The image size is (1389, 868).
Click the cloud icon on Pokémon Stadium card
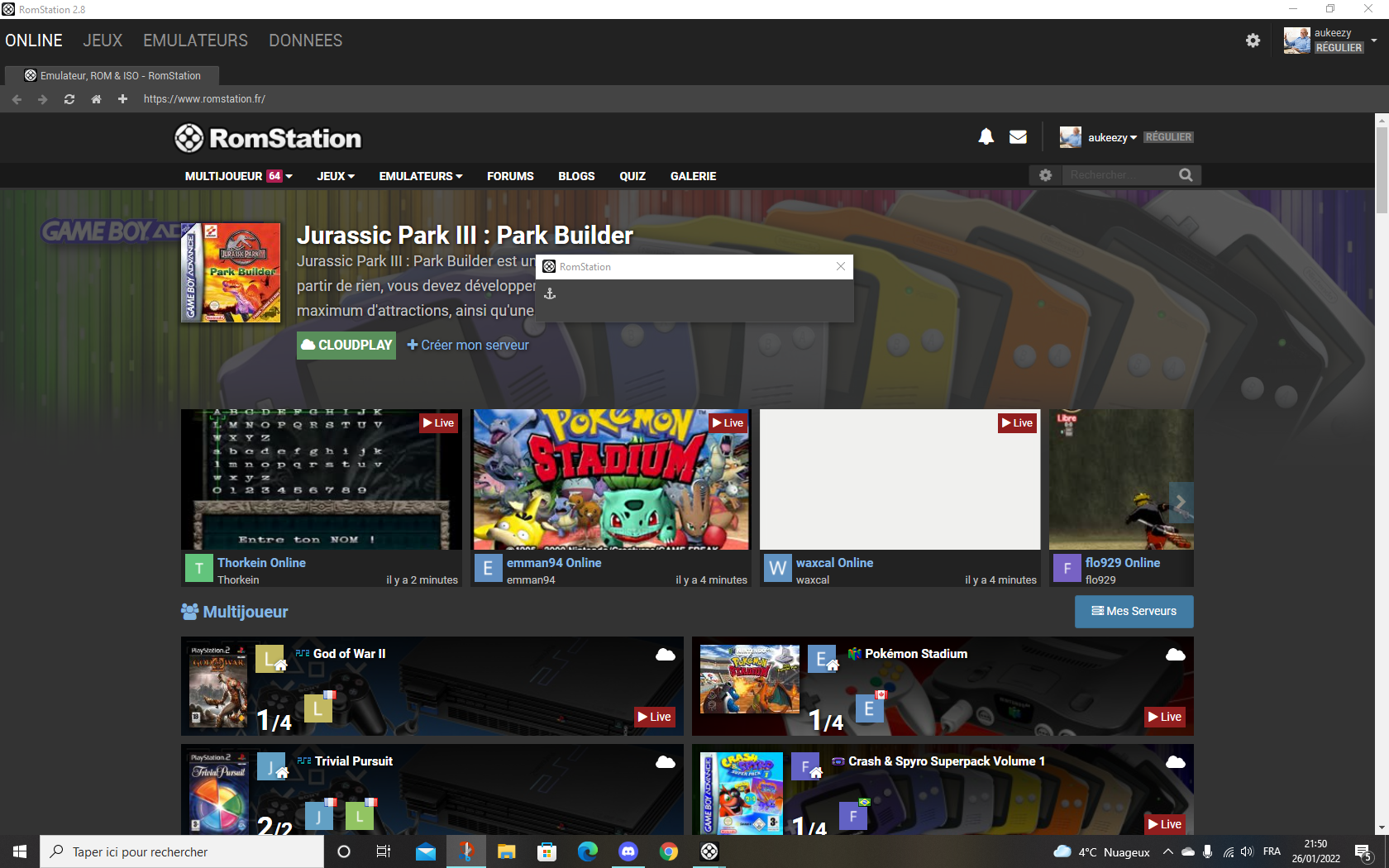pos(1175,655)
